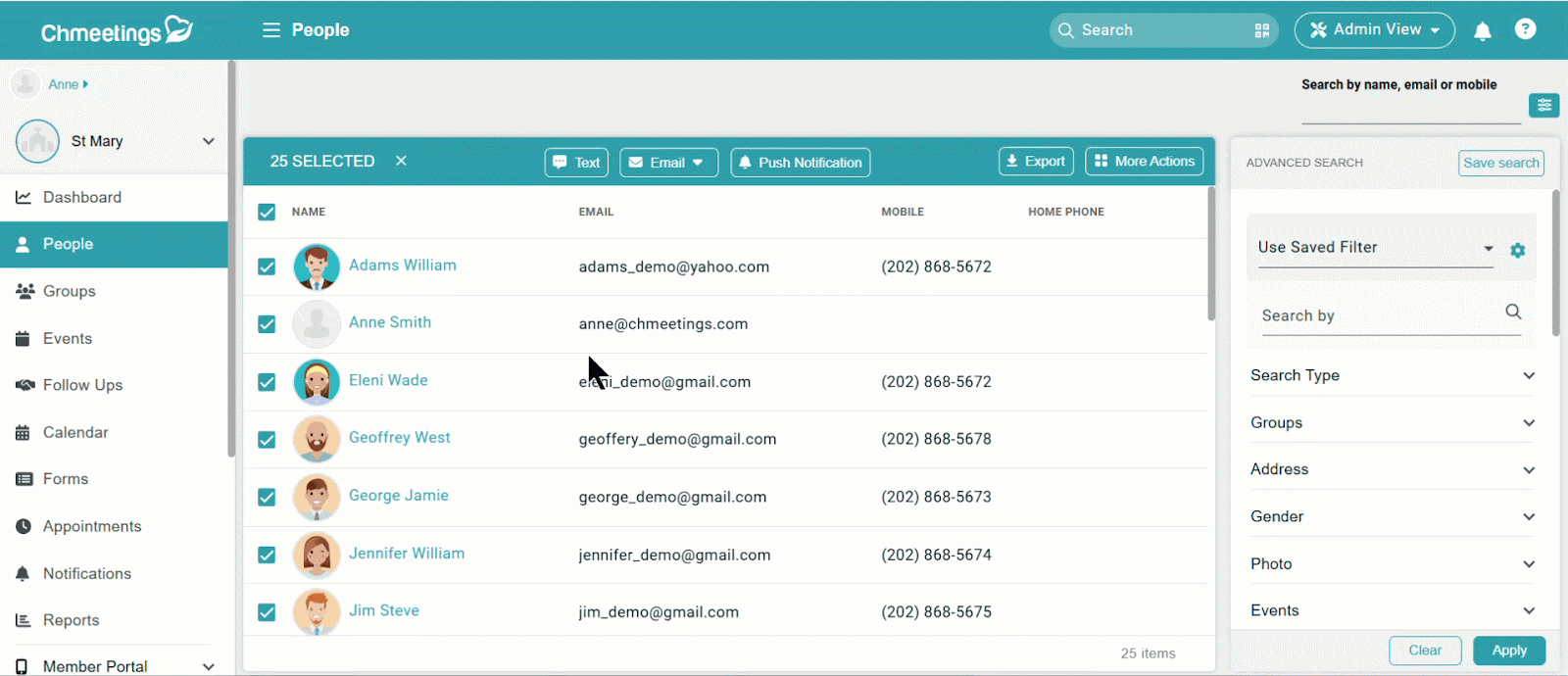This screenshot has width=1568, height=676.
Task: Uncheck the select-all checkbox in header row
Action: coord(267,212)
